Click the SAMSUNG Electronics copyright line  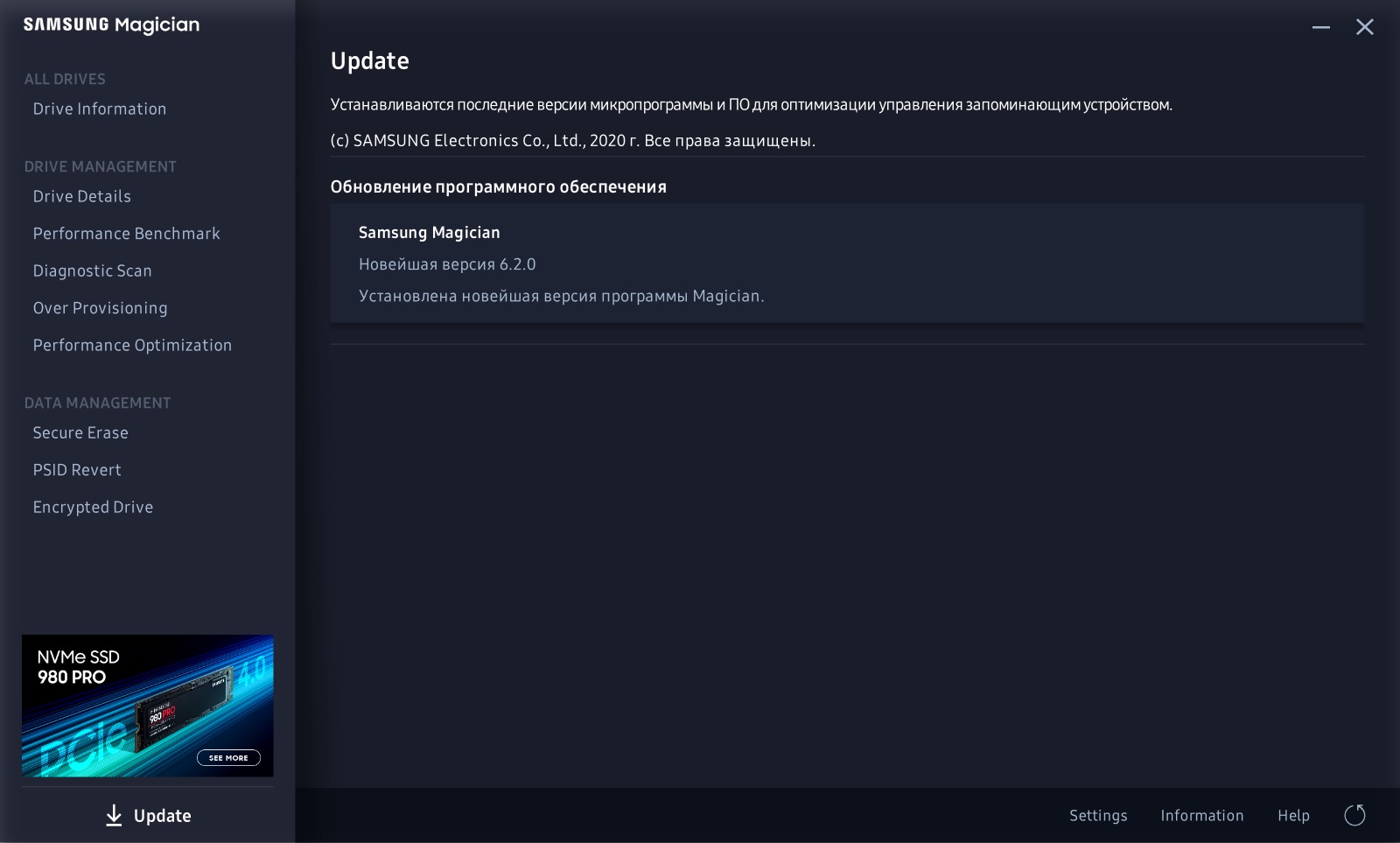tap(573, 141)
